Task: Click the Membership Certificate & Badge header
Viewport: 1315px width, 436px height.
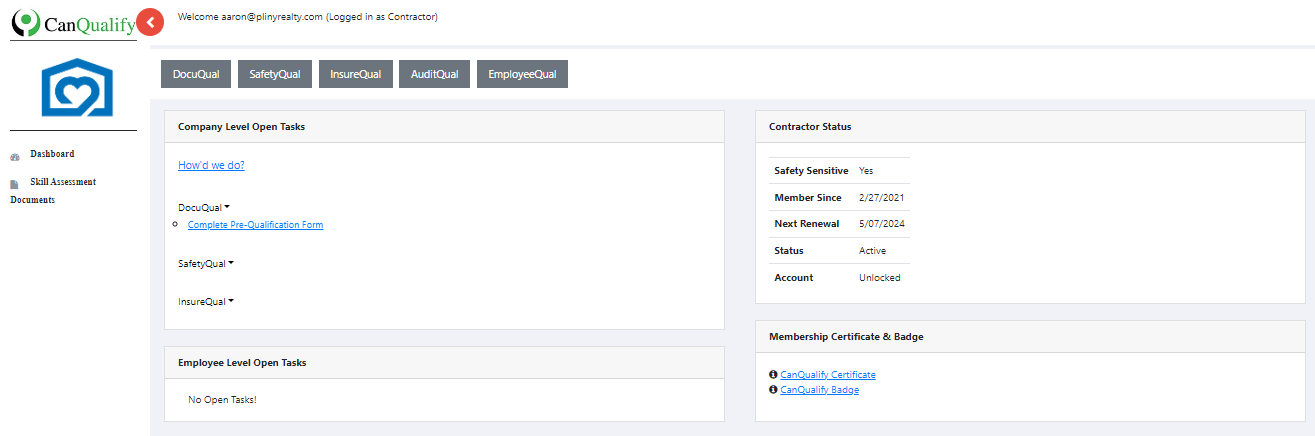Action: pos(1030,337)
